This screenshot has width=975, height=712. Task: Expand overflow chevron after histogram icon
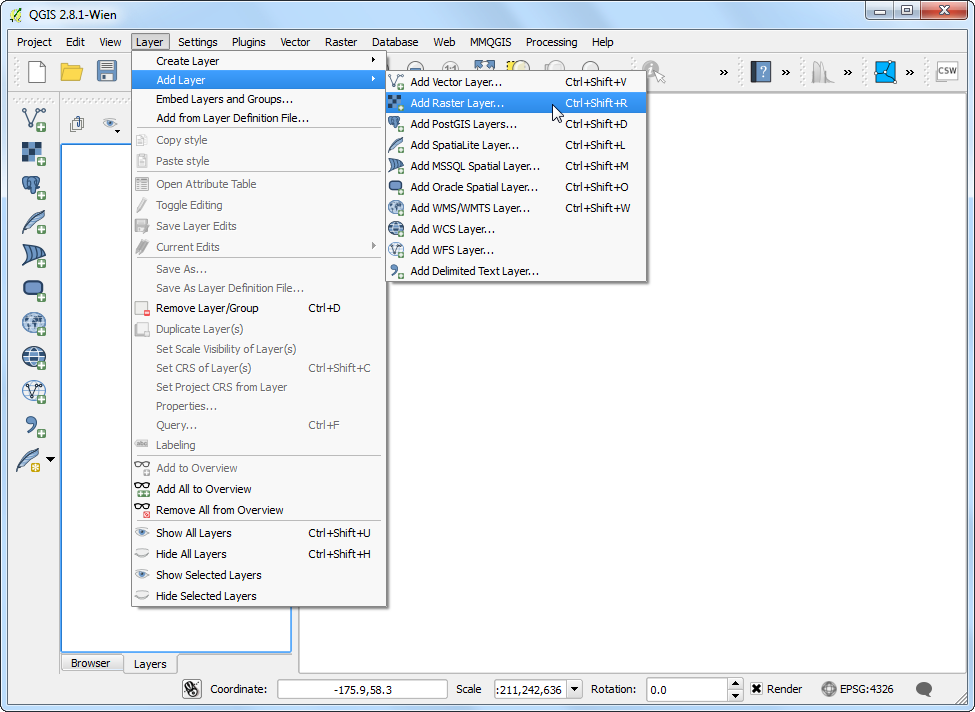tap(848, 72)
